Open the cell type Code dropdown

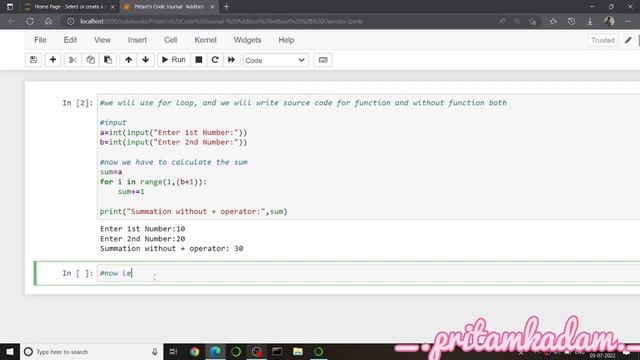pyautogui.click(x=276, y=60)
